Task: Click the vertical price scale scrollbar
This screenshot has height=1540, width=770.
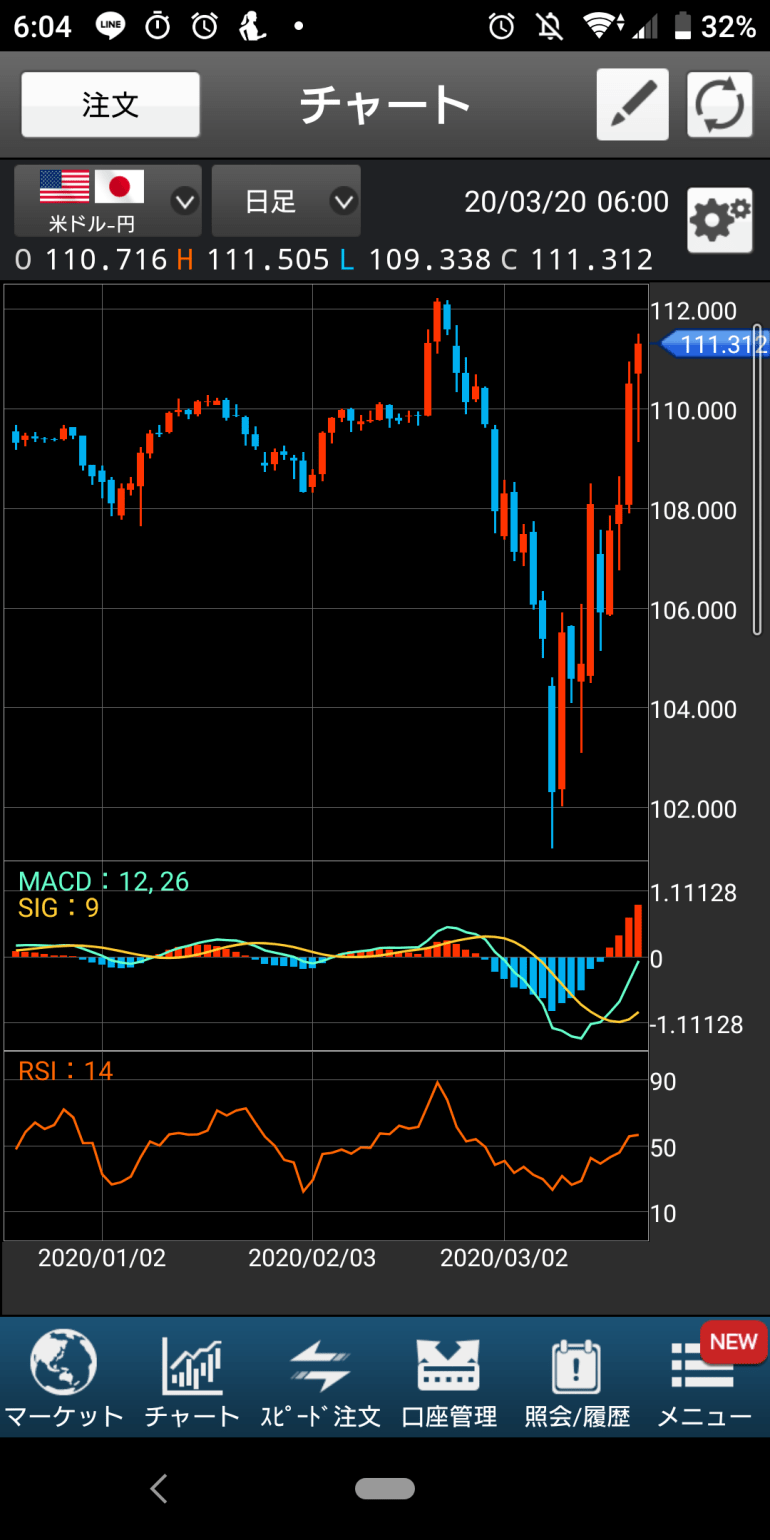Action: pyautogui.click(x=757, y=480)
